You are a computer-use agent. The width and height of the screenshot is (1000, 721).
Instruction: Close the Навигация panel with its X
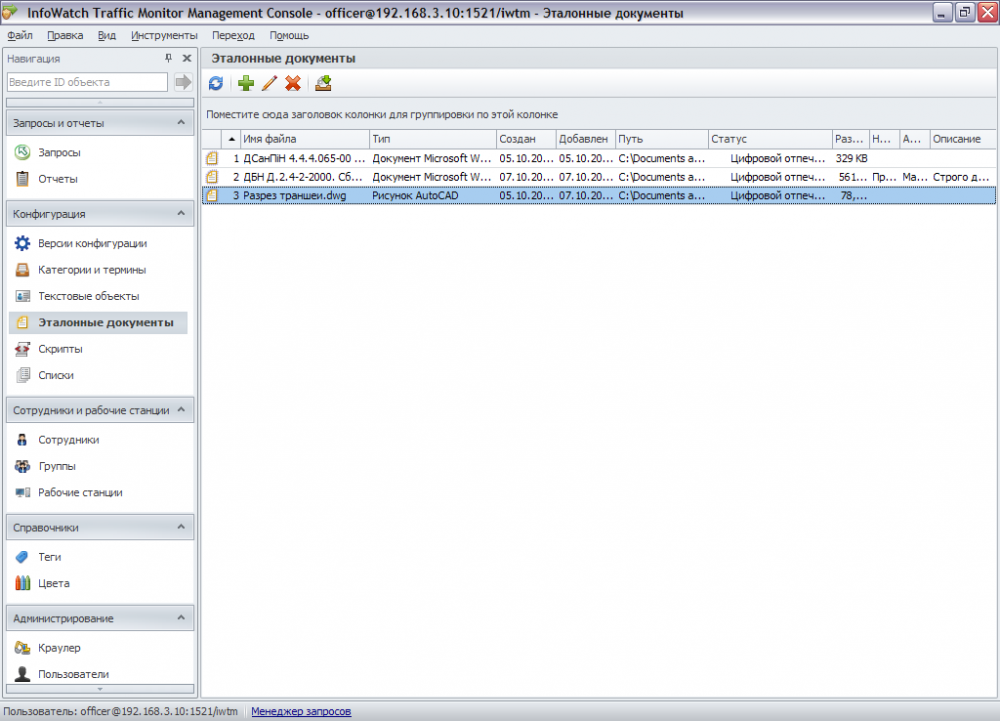click(187, 58)
